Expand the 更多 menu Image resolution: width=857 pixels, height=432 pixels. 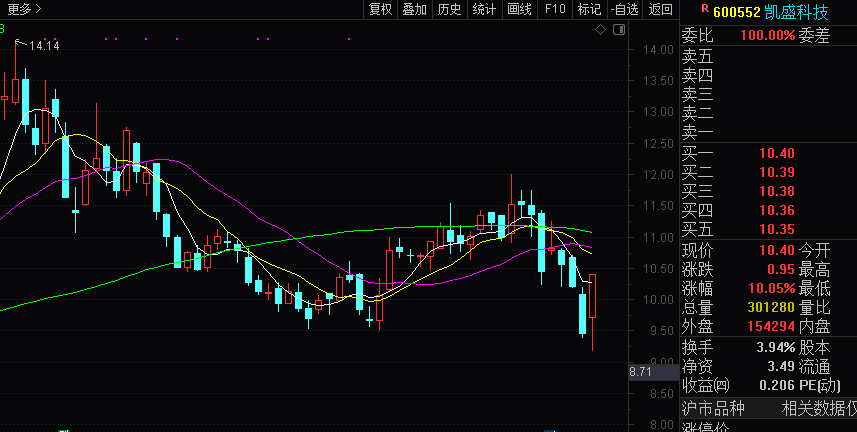tap(22, 10)
